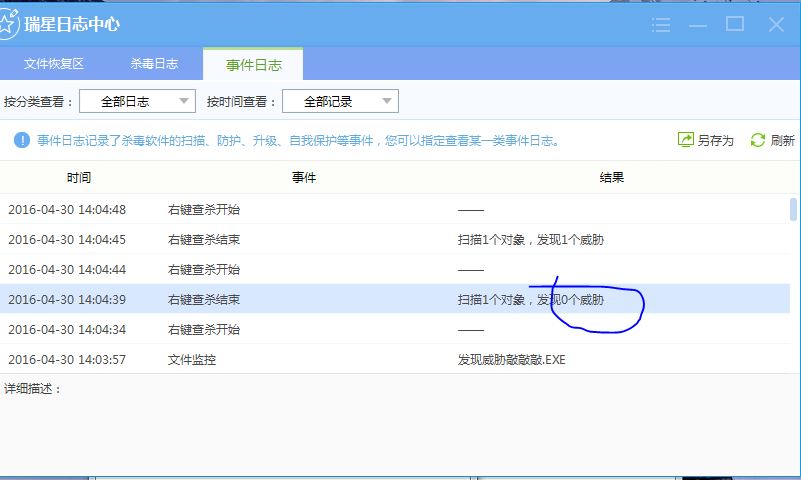Select the log row timestamped 14:04:48

coord(395,209)
